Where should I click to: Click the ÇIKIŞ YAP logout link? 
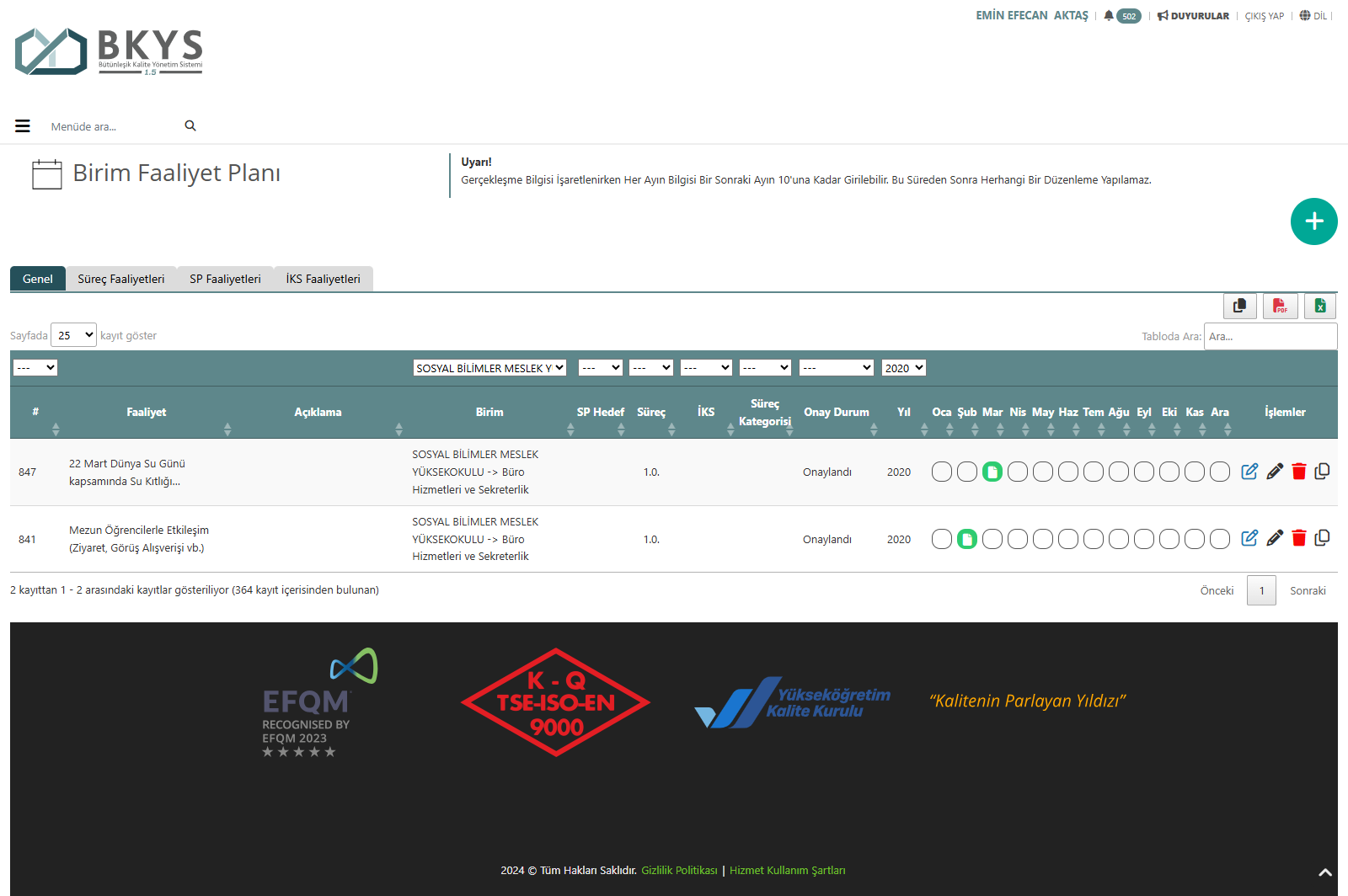point(1264,16)
